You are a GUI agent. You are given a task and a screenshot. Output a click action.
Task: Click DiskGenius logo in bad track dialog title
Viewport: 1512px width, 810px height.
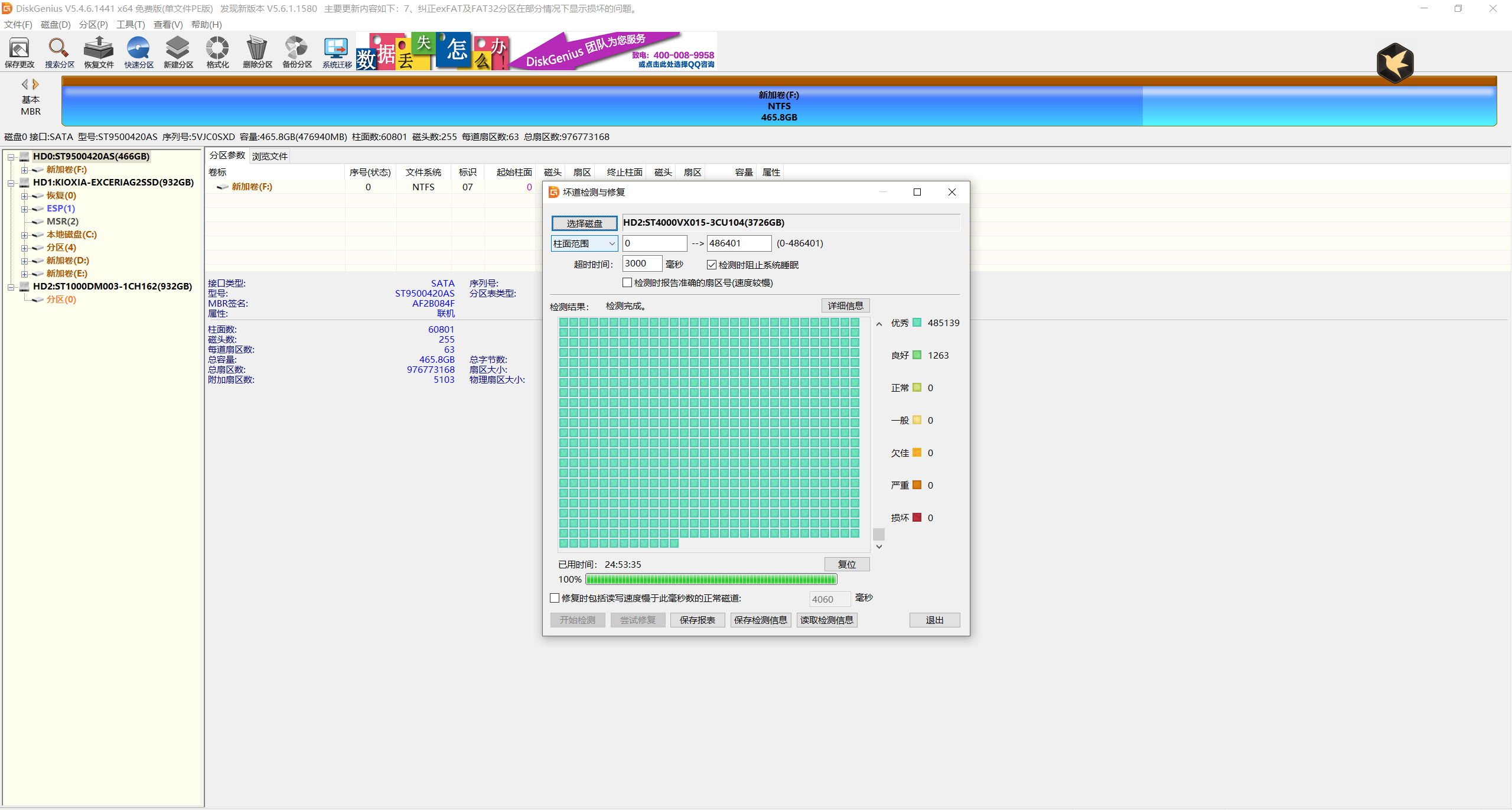point(553,192)
